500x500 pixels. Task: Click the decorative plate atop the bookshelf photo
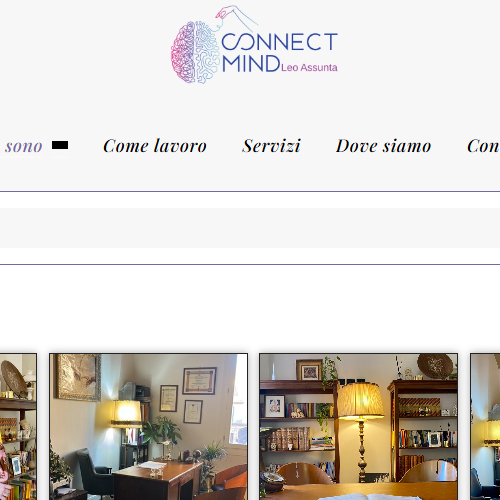point(435,366)
